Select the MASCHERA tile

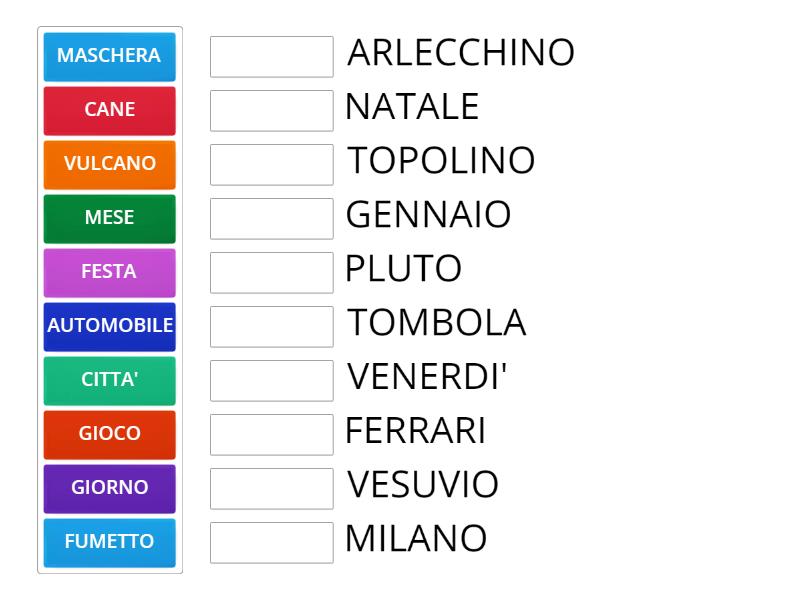coord(109,56)
